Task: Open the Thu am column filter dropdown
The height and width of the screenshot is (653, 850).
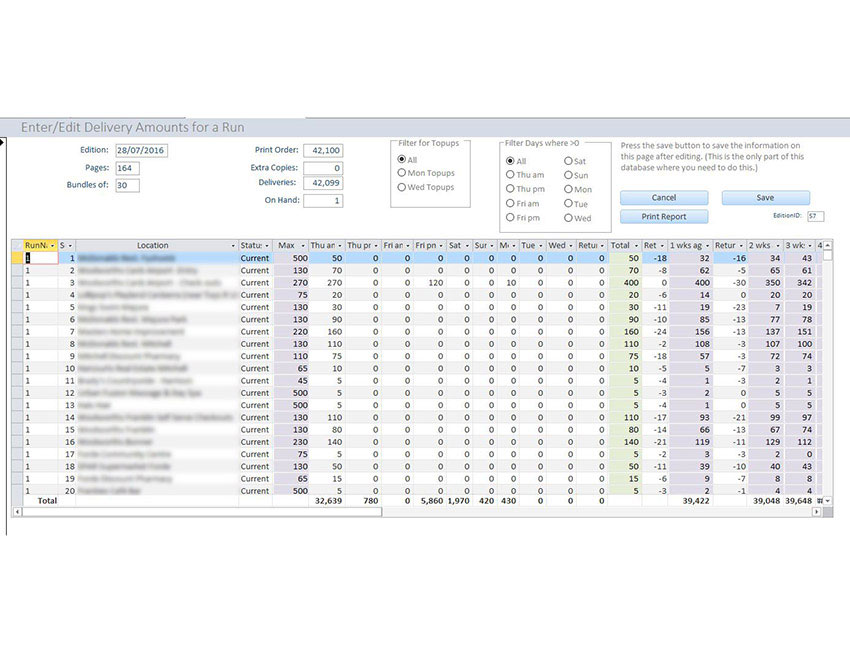Action: pos(340,245)
